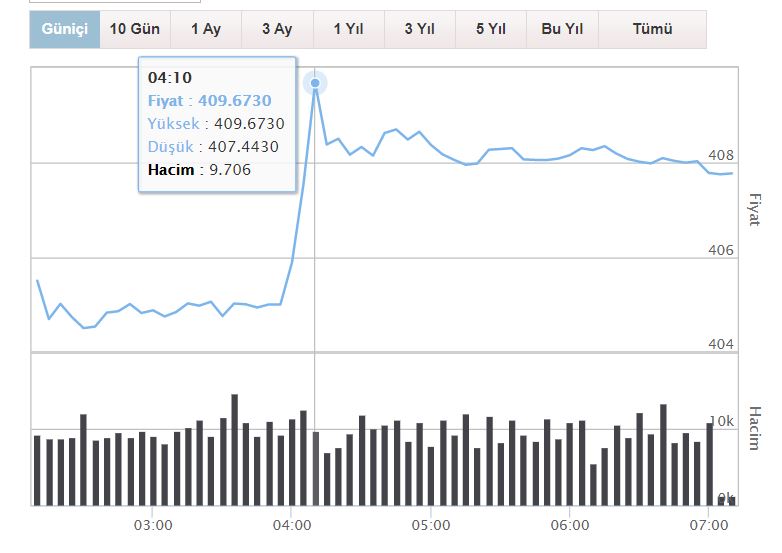Click the tallest bar in volume chart
Screen dimensions: 782x553
point(235,450)
